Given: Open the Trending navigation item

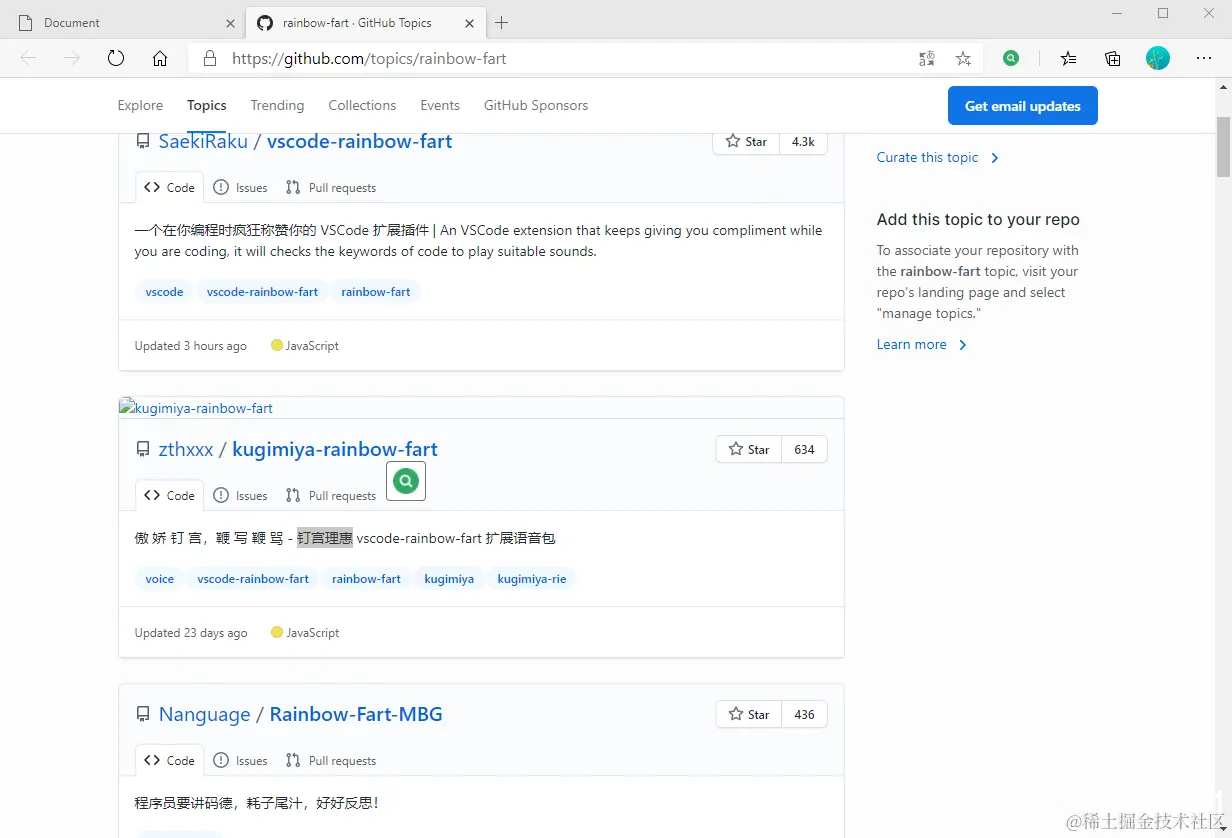Looking at the screenshot, I should point(277,105).
